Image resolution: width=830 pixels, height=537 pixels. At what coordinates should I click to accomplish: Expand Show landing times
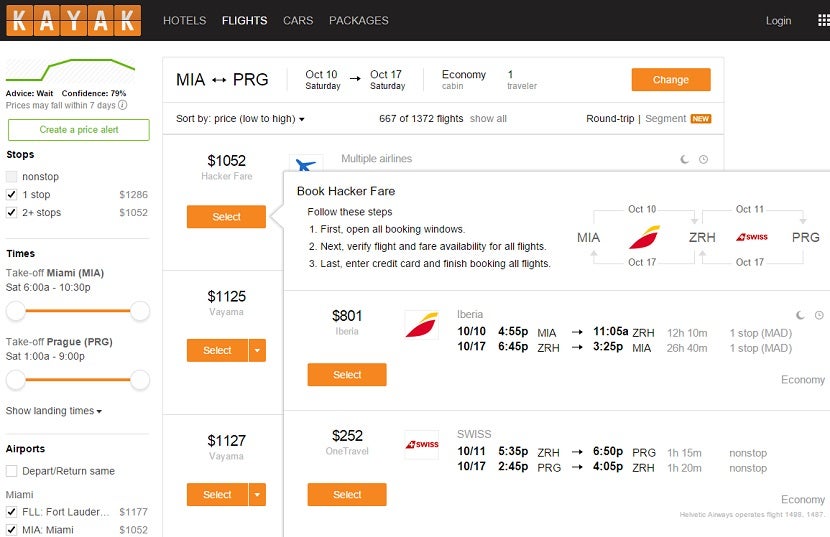[53, 410]
